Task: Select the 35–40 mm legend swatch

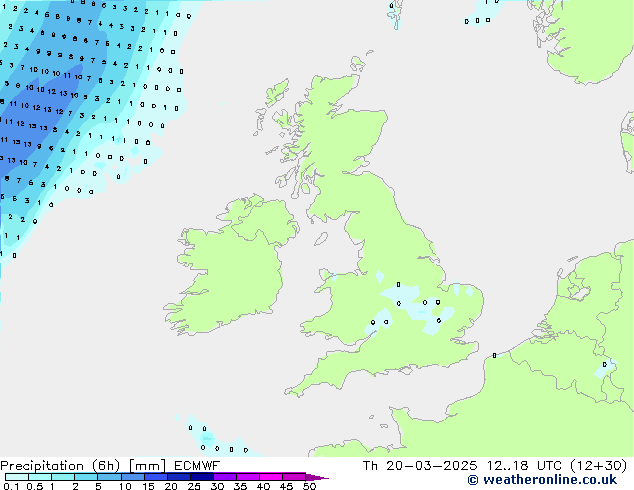Action: pyautogui.click(x=247, y=477)
